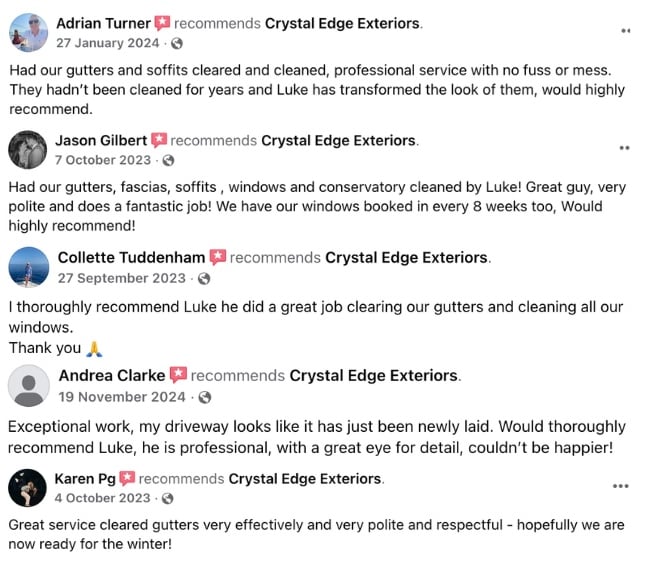Click the recommend star badge beside Adrian Turner
Screen dimensions: 648x563
click(162, 23)
